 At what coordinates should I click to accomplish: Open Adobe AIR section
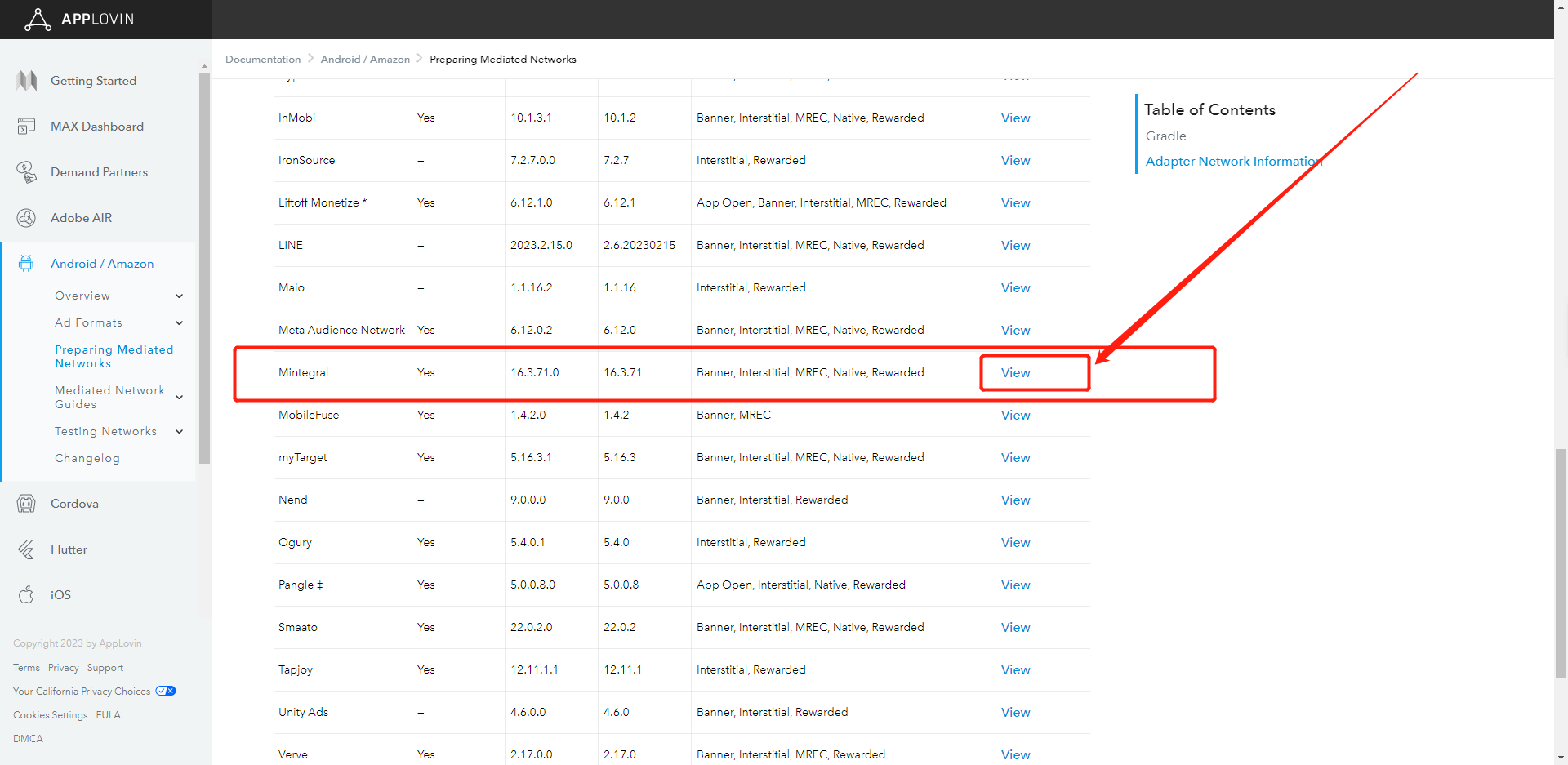pos(82,218)
